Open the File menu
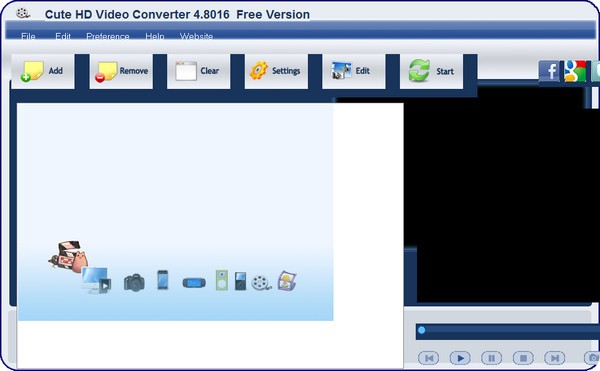Image resolution: width=600 pixels, height=371 pixels. pos(28,36)
